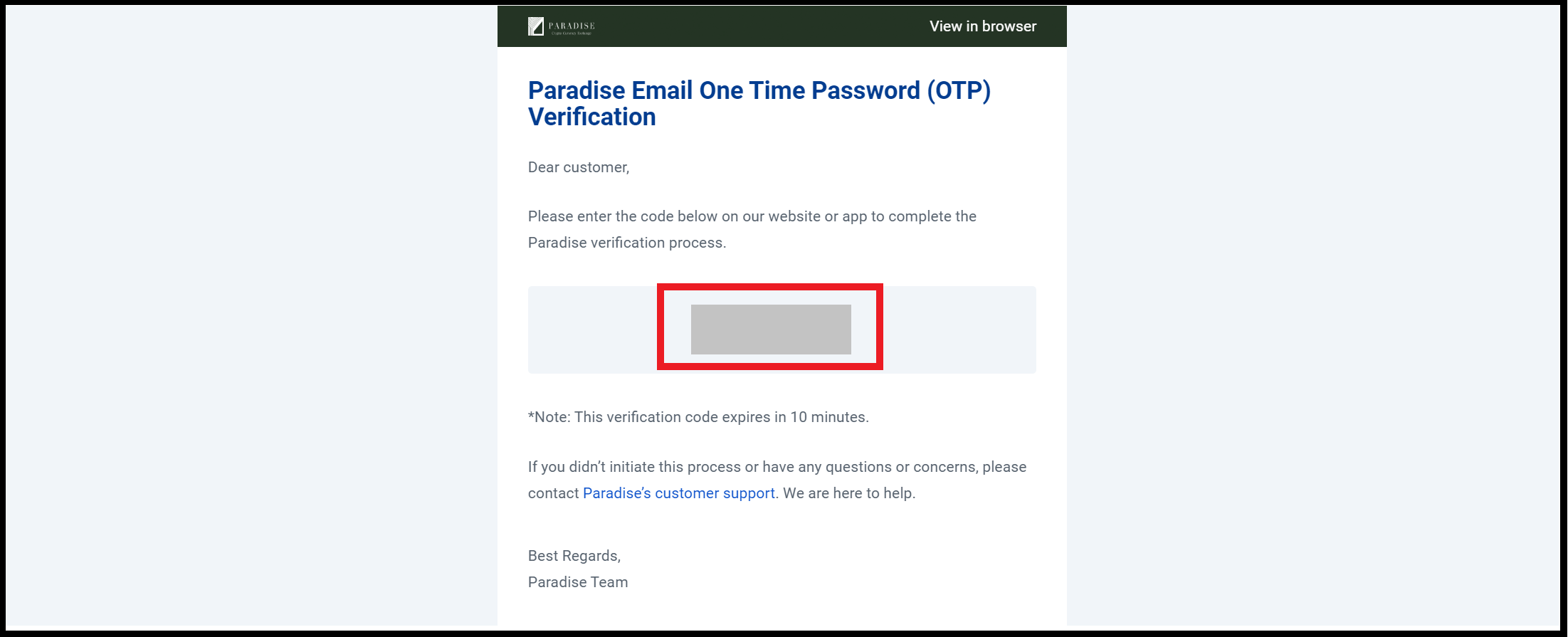Click the line starting 'Please enter the code below'
Screen dimensions: 1568x637
click(x=752, y=216)
